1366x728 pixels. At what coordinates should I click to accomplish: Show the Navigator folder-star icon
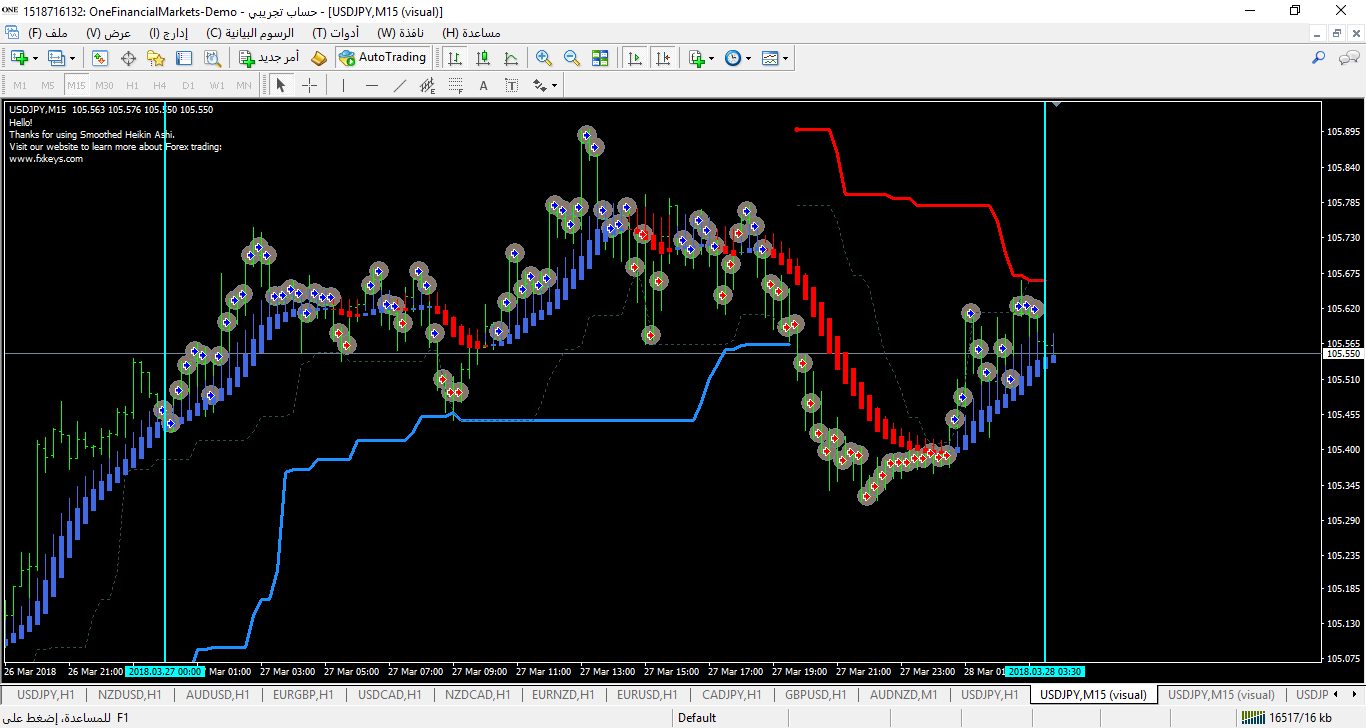157,58
